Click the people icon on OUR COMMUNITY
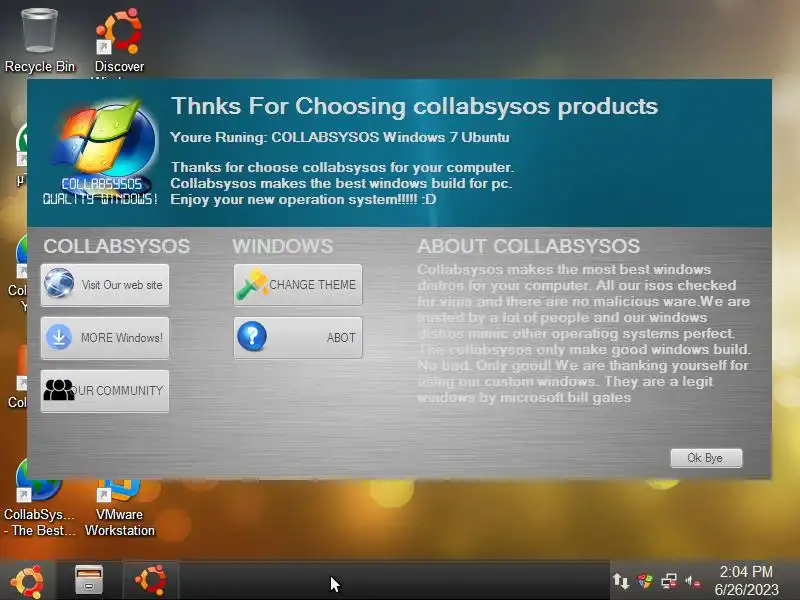Viewport: 800px width, 600px height. [59, 390]
